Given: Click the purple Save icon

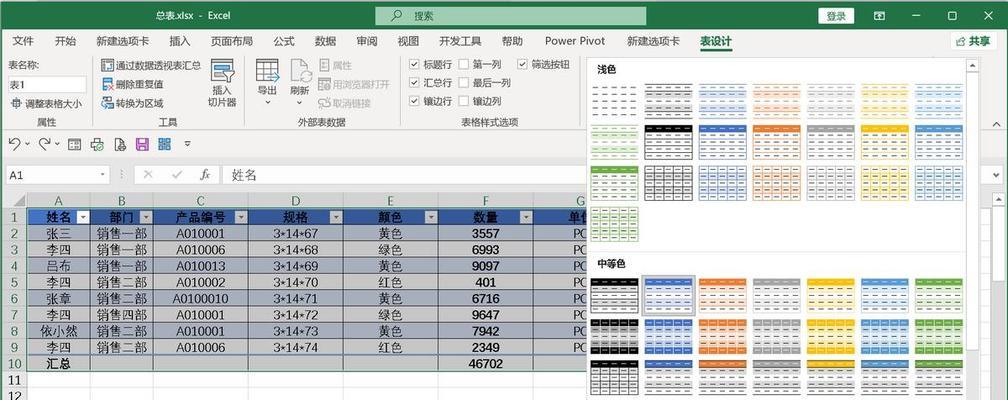Looking at the screenshot, I should click(x=142, y=144).
